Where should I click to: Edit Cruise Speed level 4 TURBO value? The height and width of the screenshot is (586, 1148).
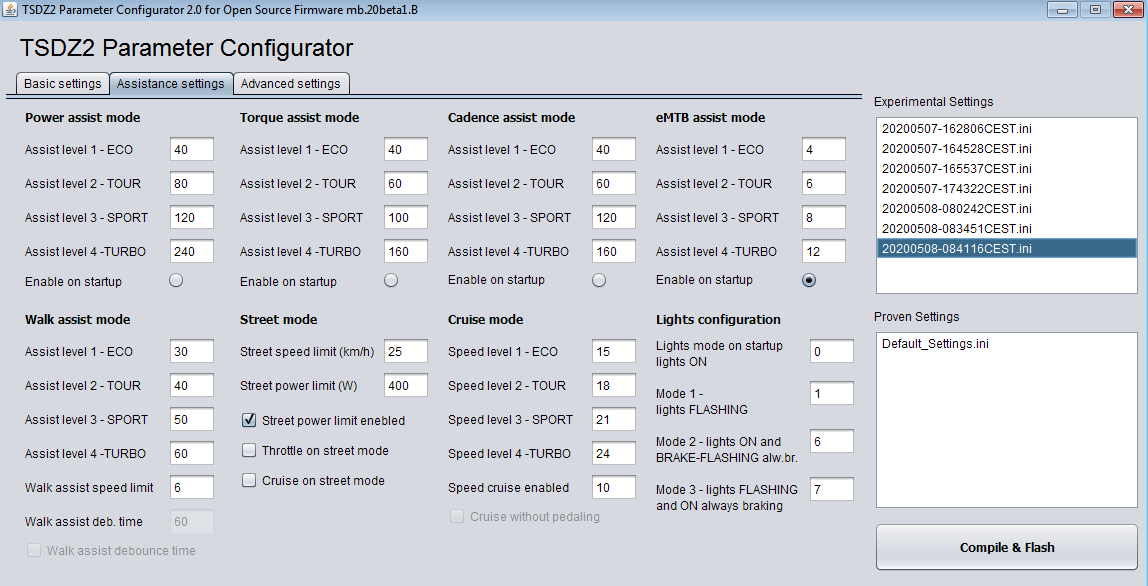tap(614, 453)
